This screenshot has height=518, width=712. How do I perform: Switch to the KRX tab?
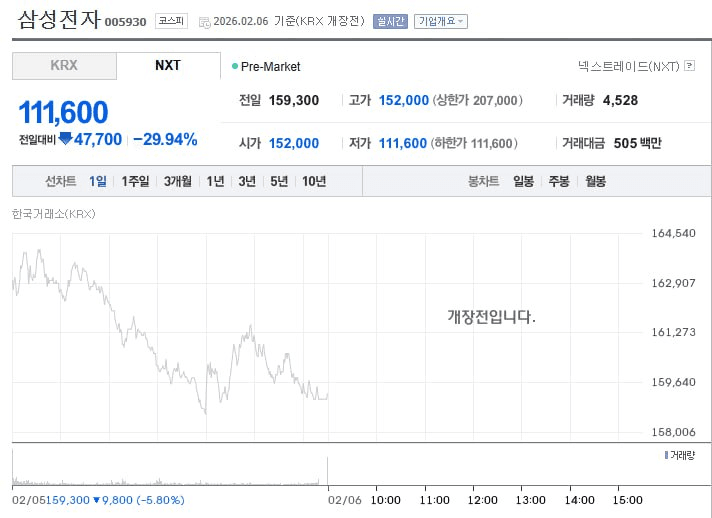(x=64, y=66)
